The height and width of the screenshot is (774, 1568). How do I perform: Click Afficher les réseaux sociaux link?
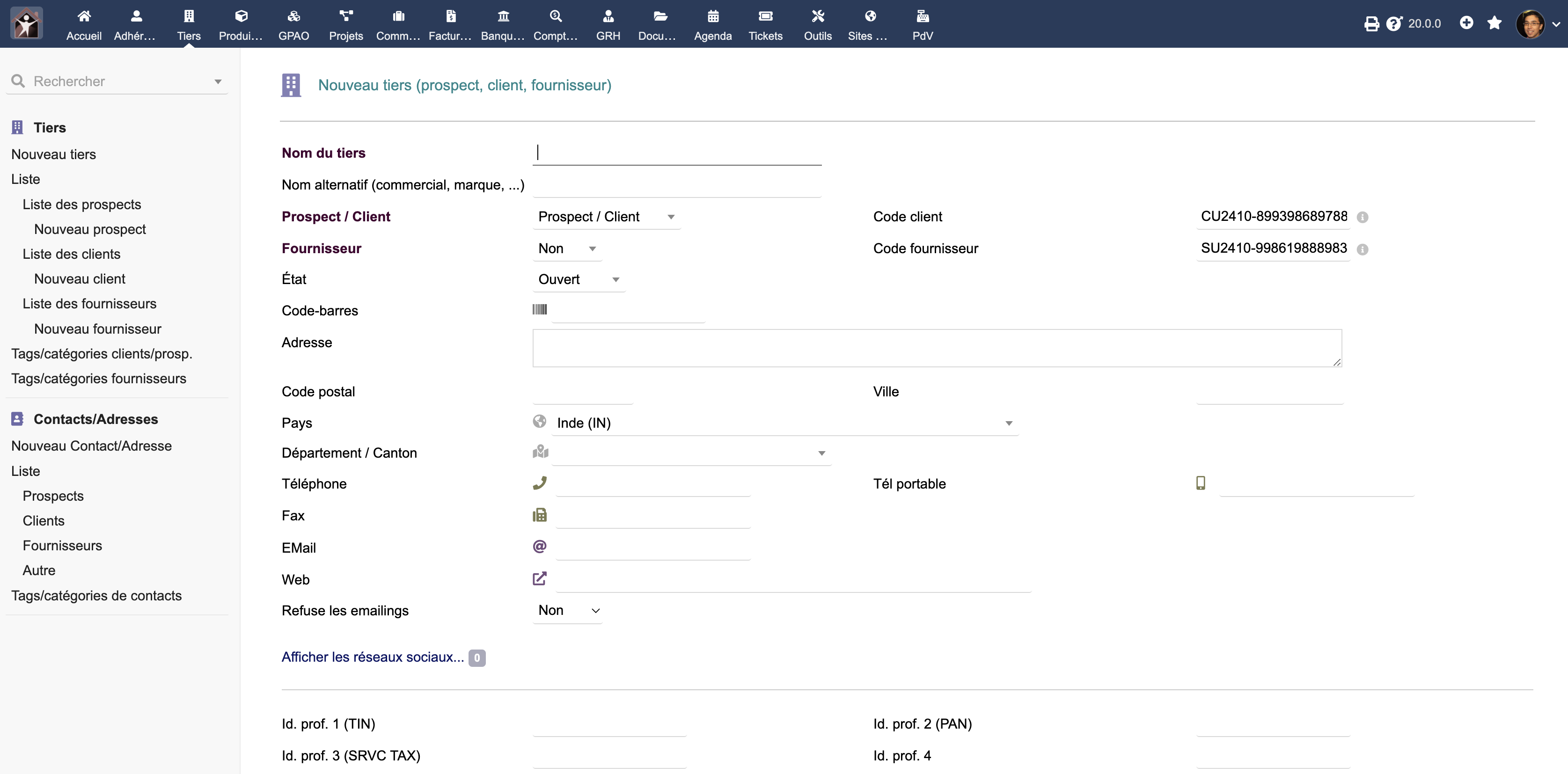(x=373, y=657)
